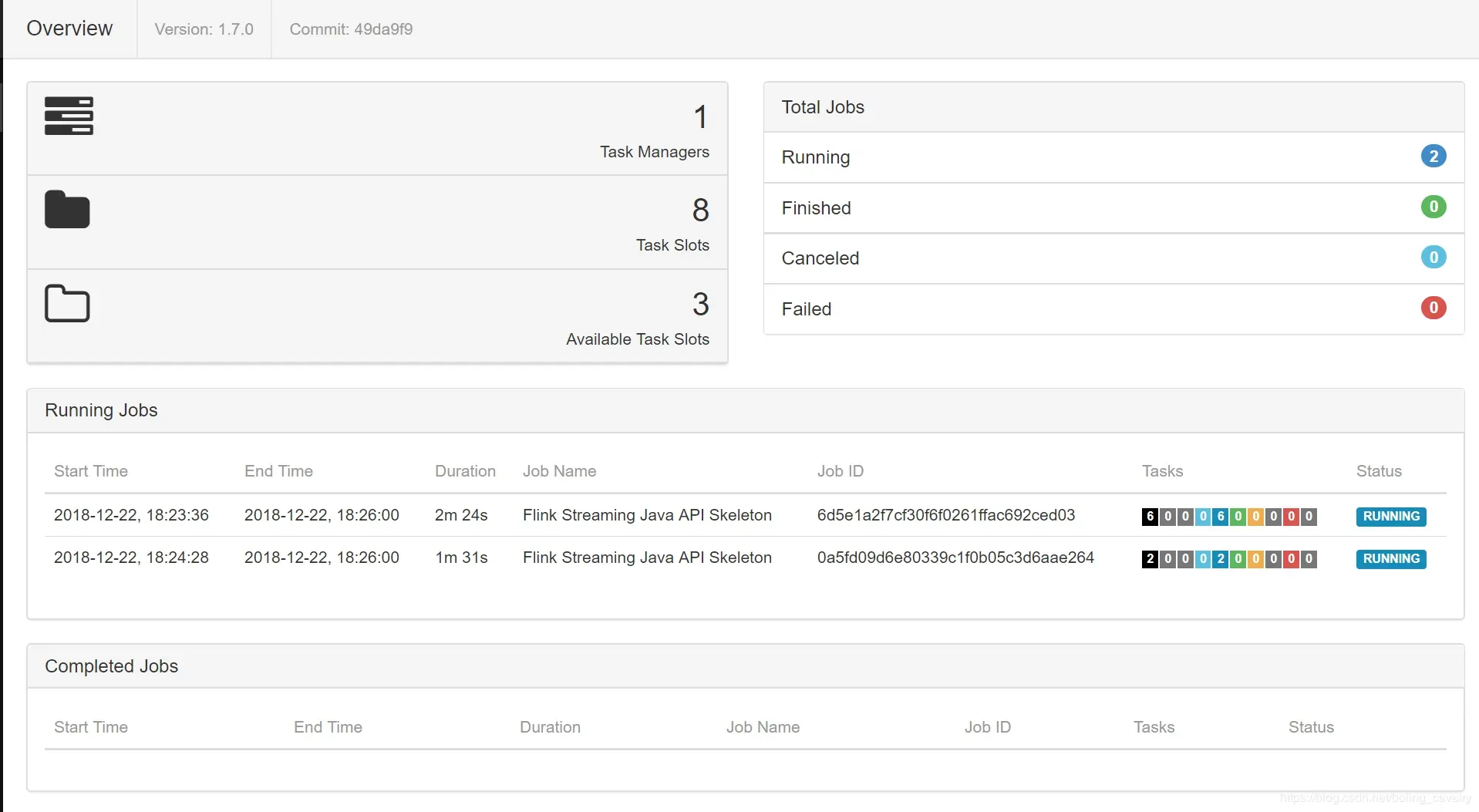
Task: Open job ID 6d5e1a2f7cf30f6f0261ffac692ced03
Action: point(945,515)
